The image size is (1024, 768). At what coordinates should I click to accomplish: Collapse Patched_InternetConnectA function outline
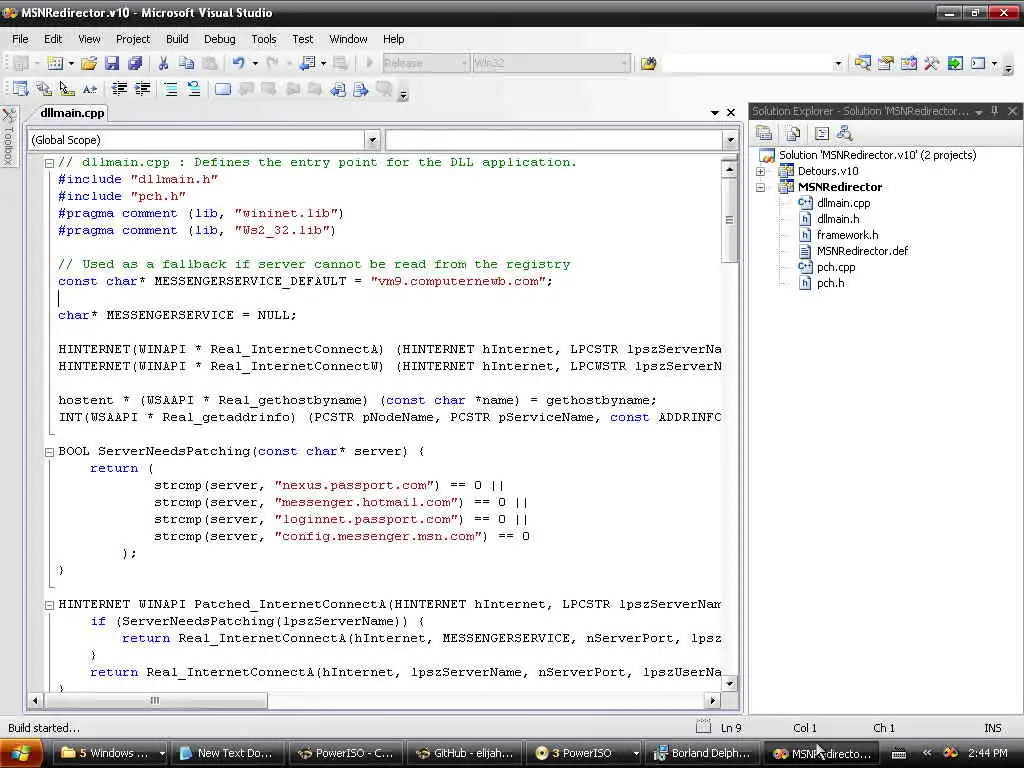tap(49, 605)
